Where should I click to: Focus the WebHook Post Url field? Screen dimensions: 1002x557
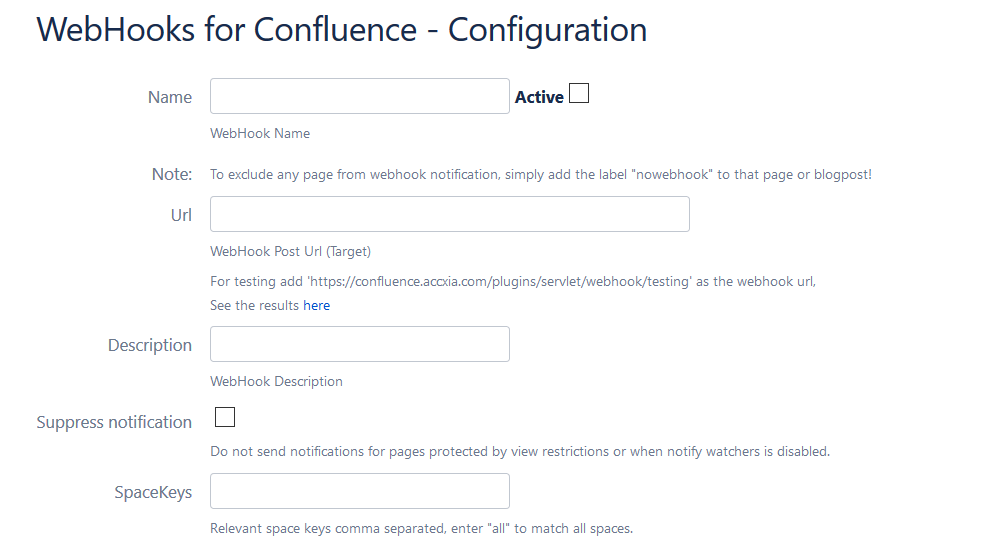pos(449,214)
